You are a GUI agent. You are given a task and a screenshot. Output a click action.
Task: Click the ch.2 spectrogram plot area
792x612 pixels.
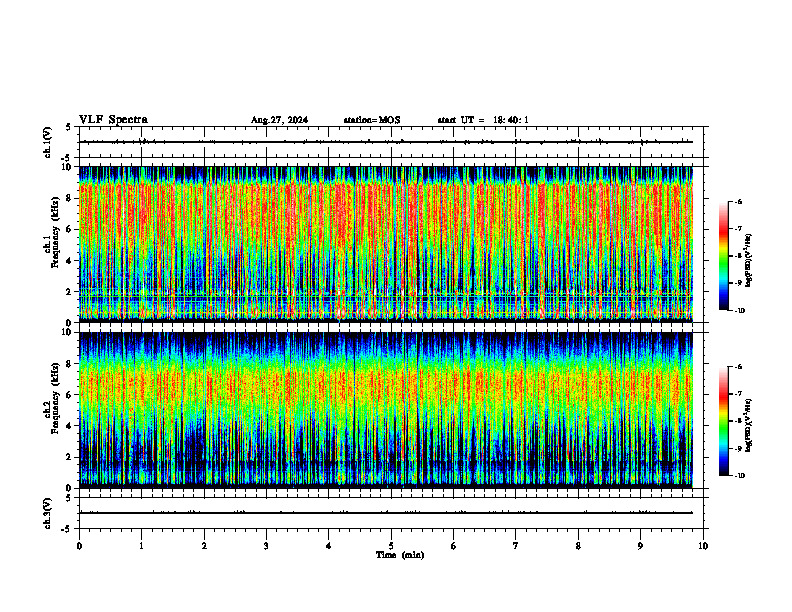coord(386,410)
